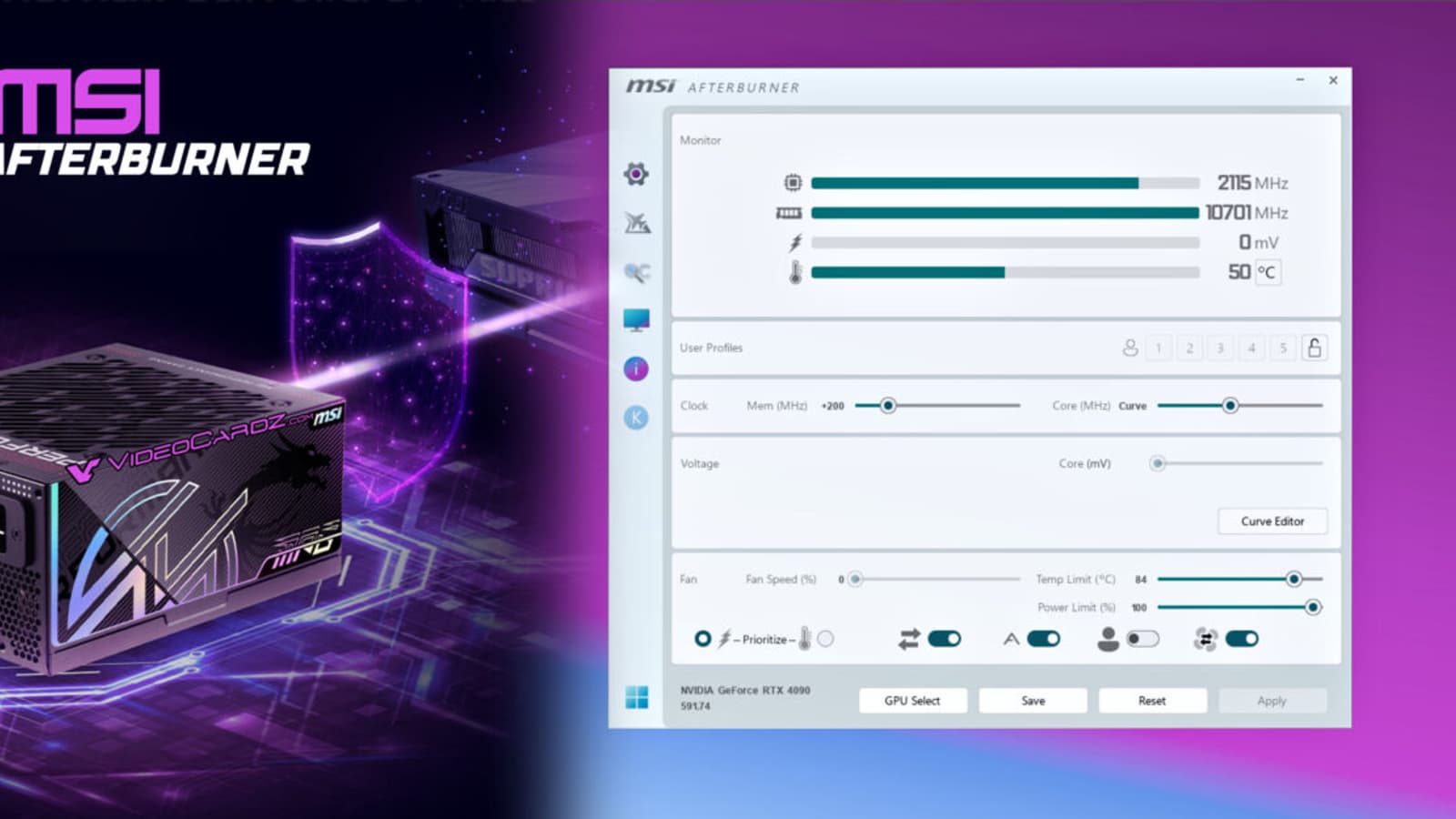Adjust the Power Limit slider handle
This screenshot has width=1456, height=819.
pyautogui.click(x=1313, y=607)
